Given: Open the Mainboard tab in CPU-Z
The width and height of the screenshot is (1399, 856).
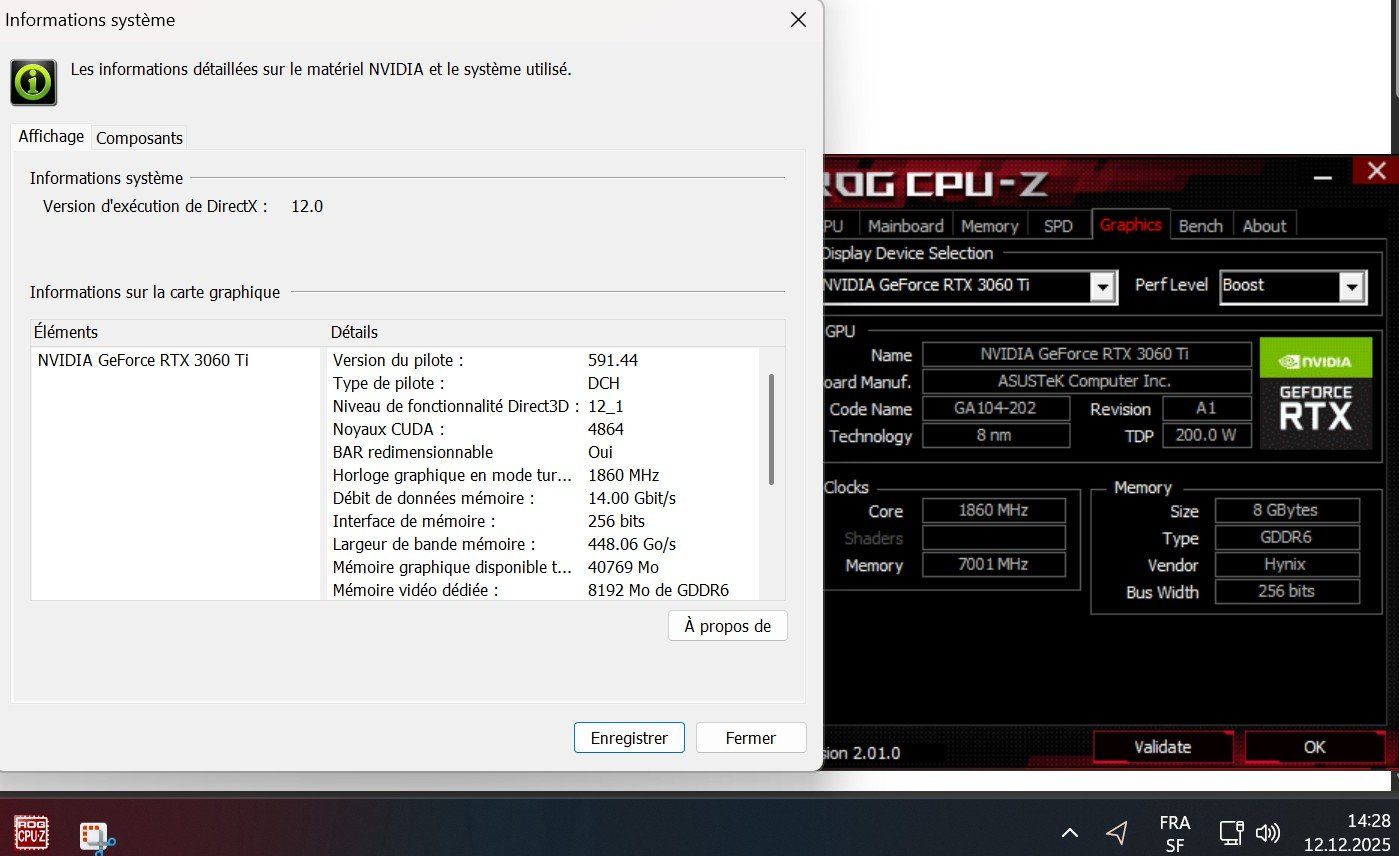Looking at the screenshot, I should 906,225.
